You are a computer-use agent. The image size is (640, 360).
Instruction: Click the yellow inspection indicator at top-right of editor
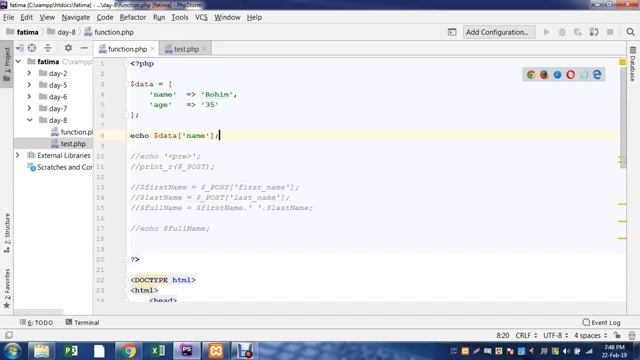pyautogui.click(x=622, y=62)
